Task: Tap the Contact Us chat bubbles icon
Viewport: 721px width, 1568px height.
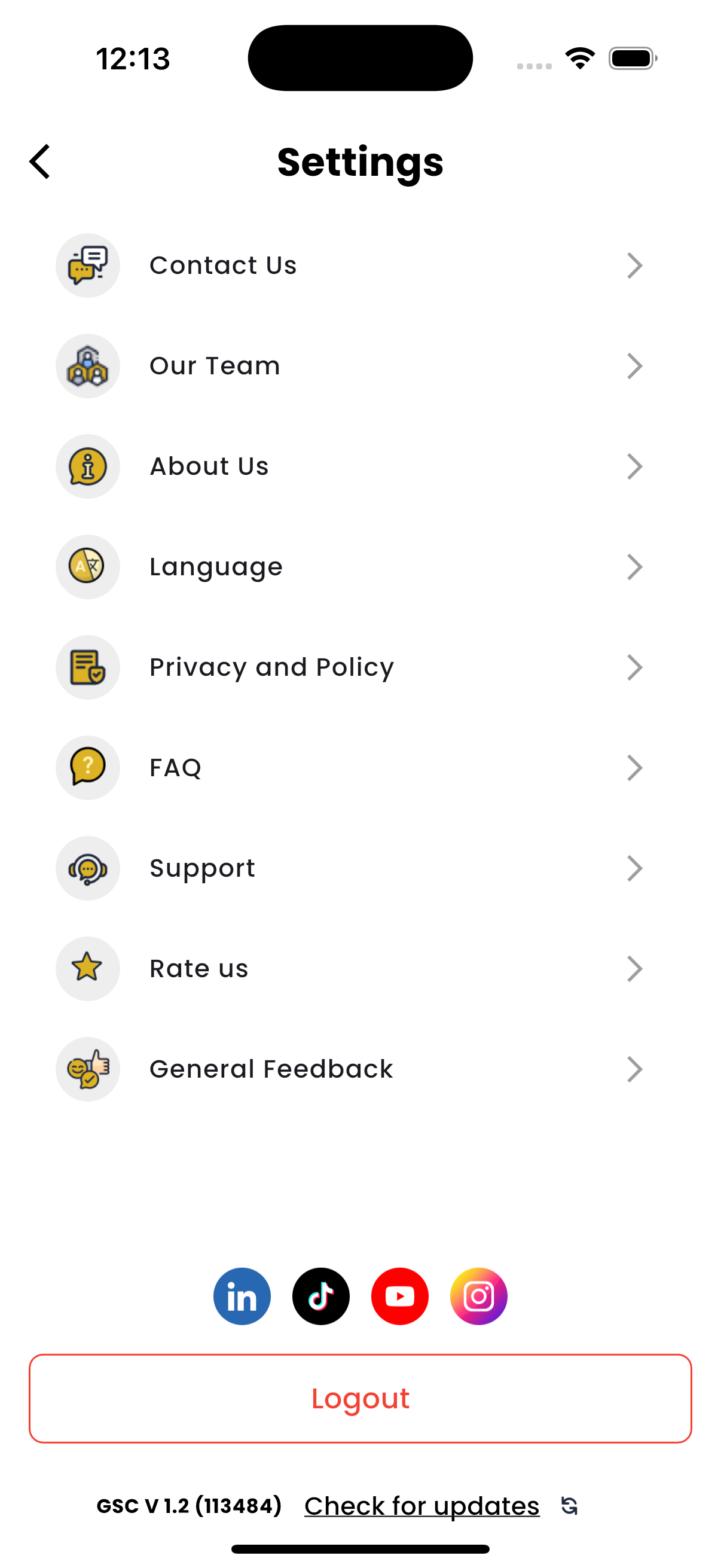Action: coord(88,266)
